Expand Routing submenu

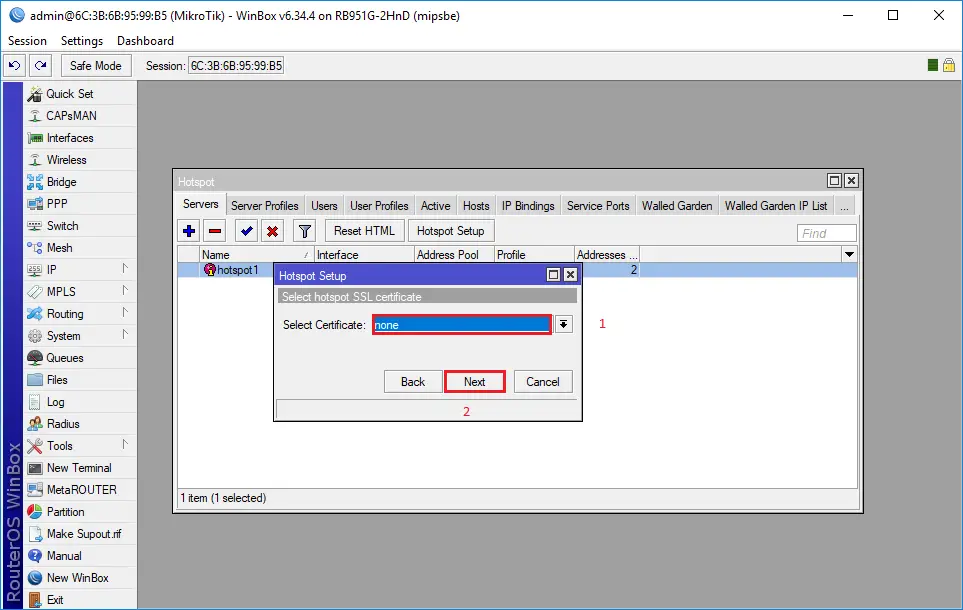[125, 313]
